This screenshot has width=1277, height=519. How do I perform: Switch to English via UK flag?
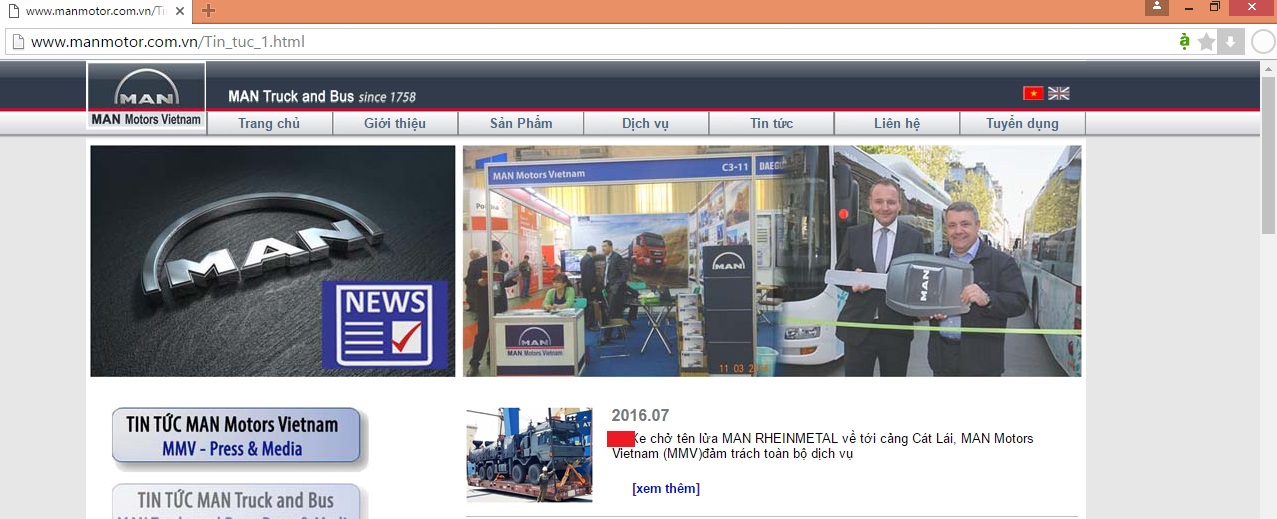1059,93
